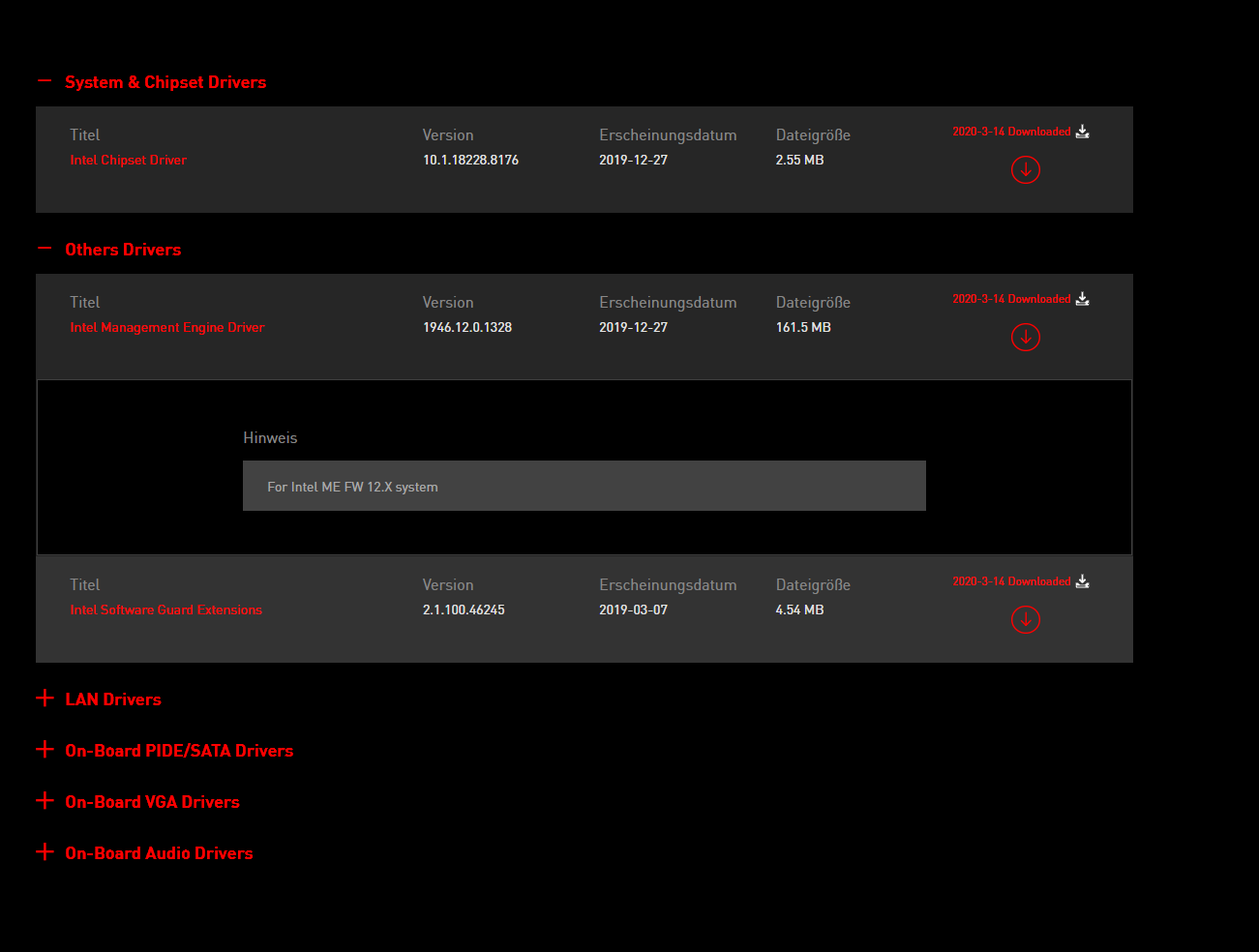
Task: Click downloaded tray icon in Software Guard Extensions row
Action: tap(1083, 581)
